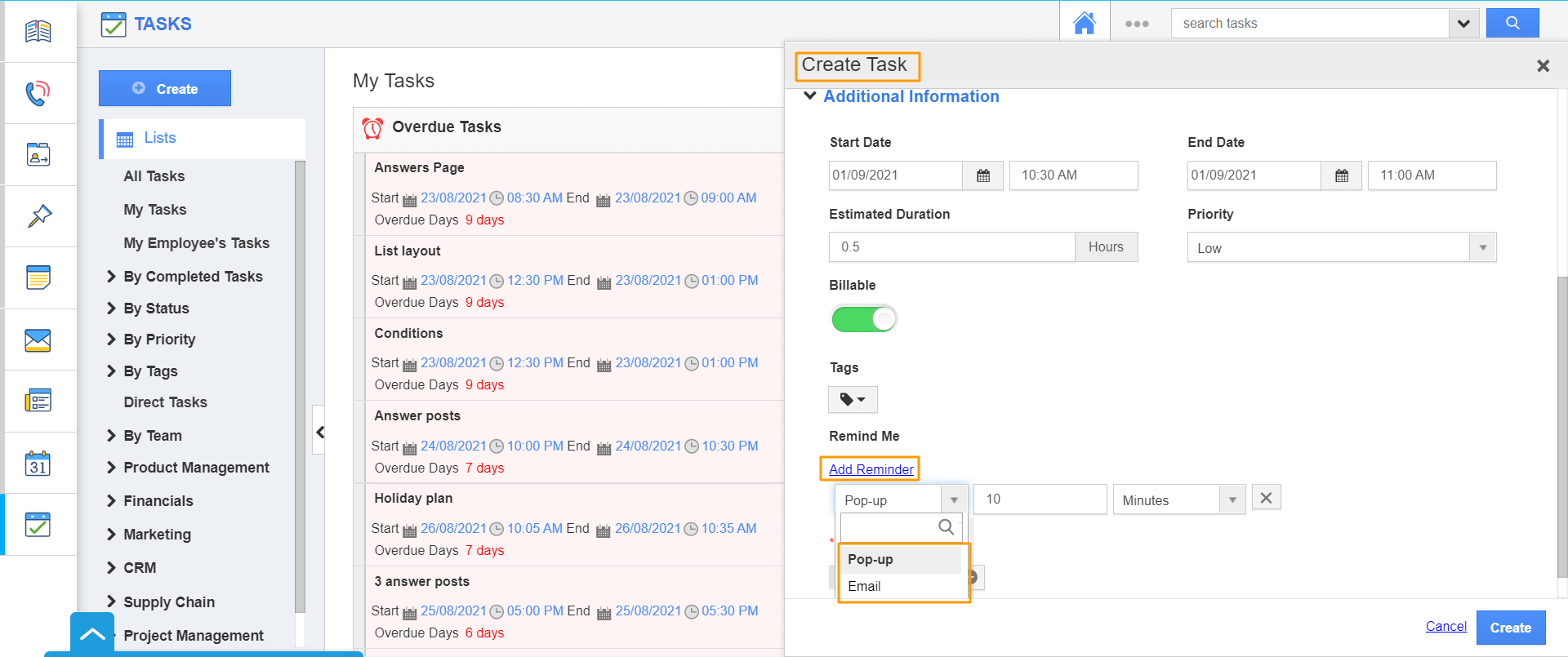Click the Estimated Duration input field
Image resolution: width=1568 pixels, height=657 pixels.
pyautogui.click(x=951, y=247)
